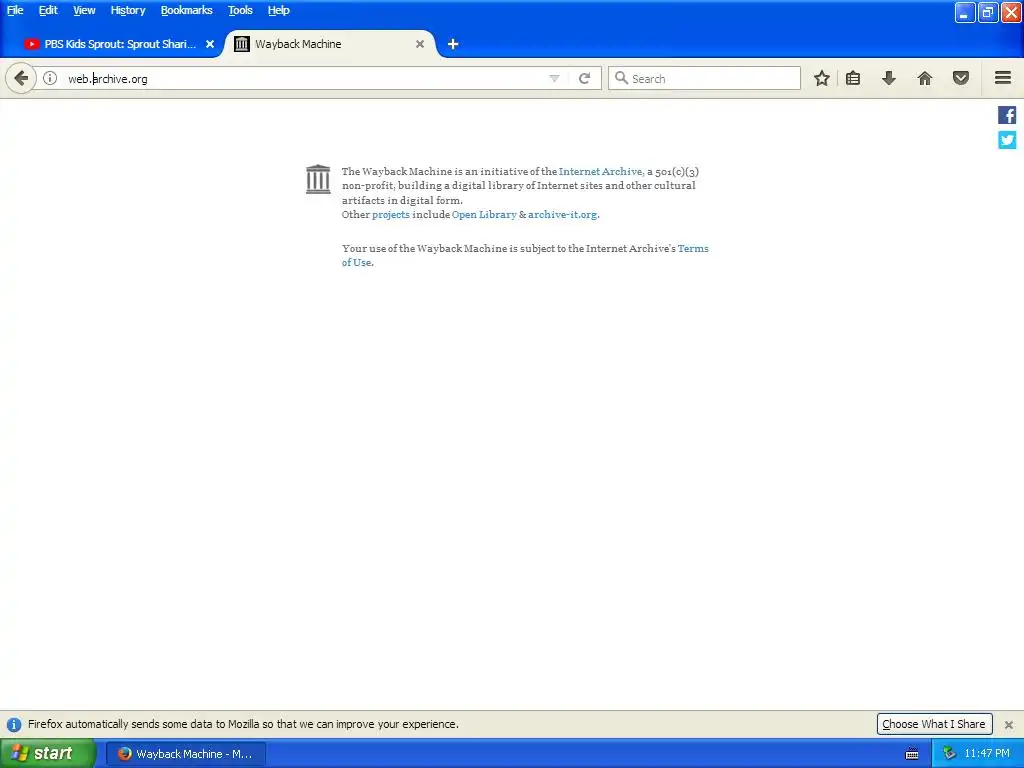Minimize the Firefox window
Image resolution: width=1024 pixels, height=768 pixels.
coord(965,12)
